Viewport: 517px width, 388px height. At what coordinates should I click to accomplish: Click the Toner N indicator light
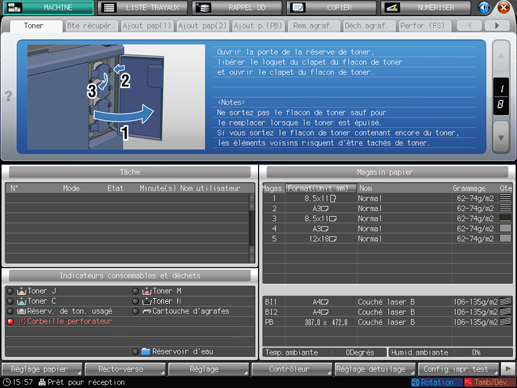(x=135, y=301)
